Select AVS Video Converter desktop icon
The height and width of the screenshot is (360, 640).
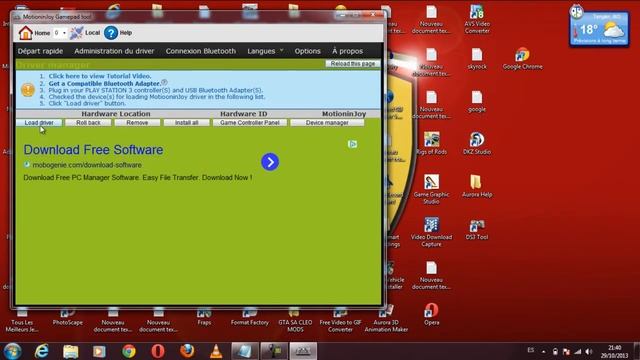coord(477,19)
